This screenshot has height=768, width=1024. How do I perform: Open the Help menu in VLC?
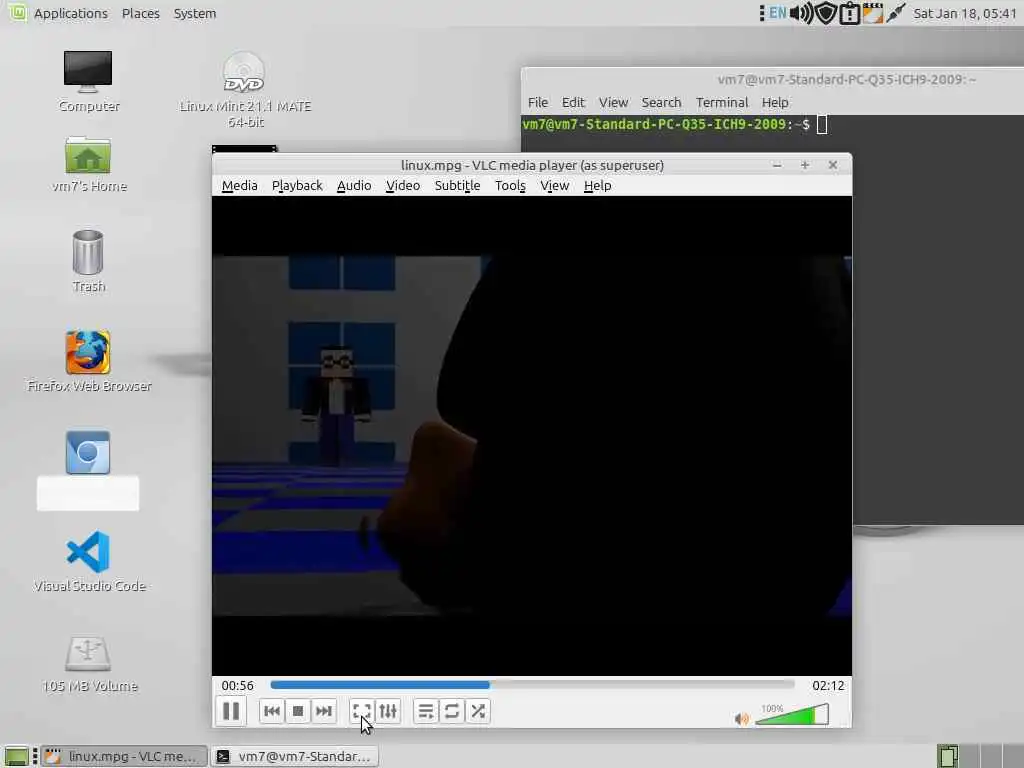pyautogui.click(x=598, y=185)
